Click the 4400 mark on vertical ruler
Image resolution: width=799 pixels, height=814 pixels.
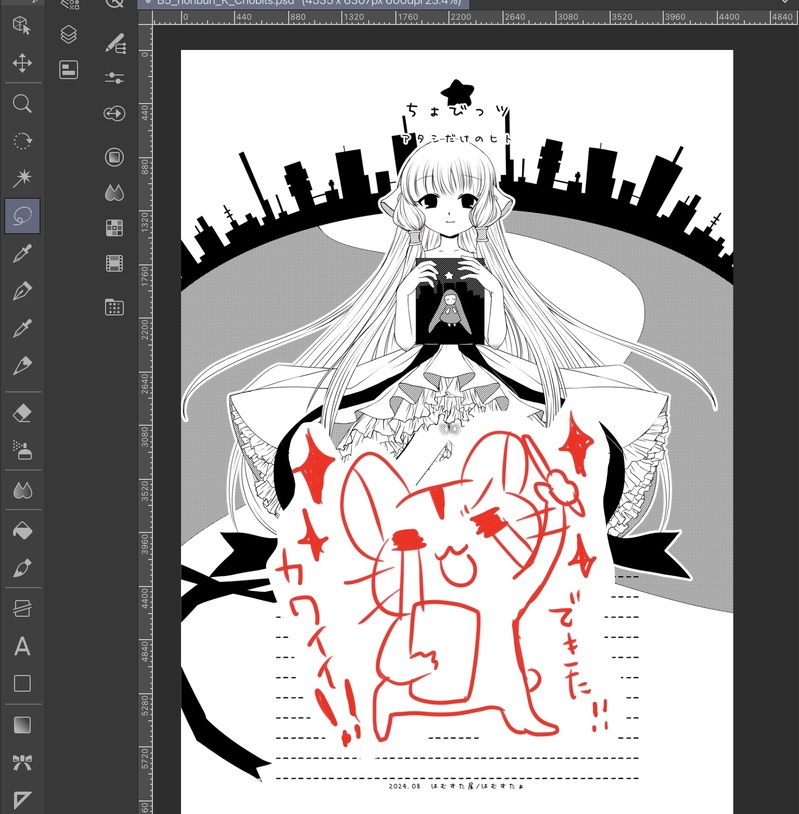145,599
